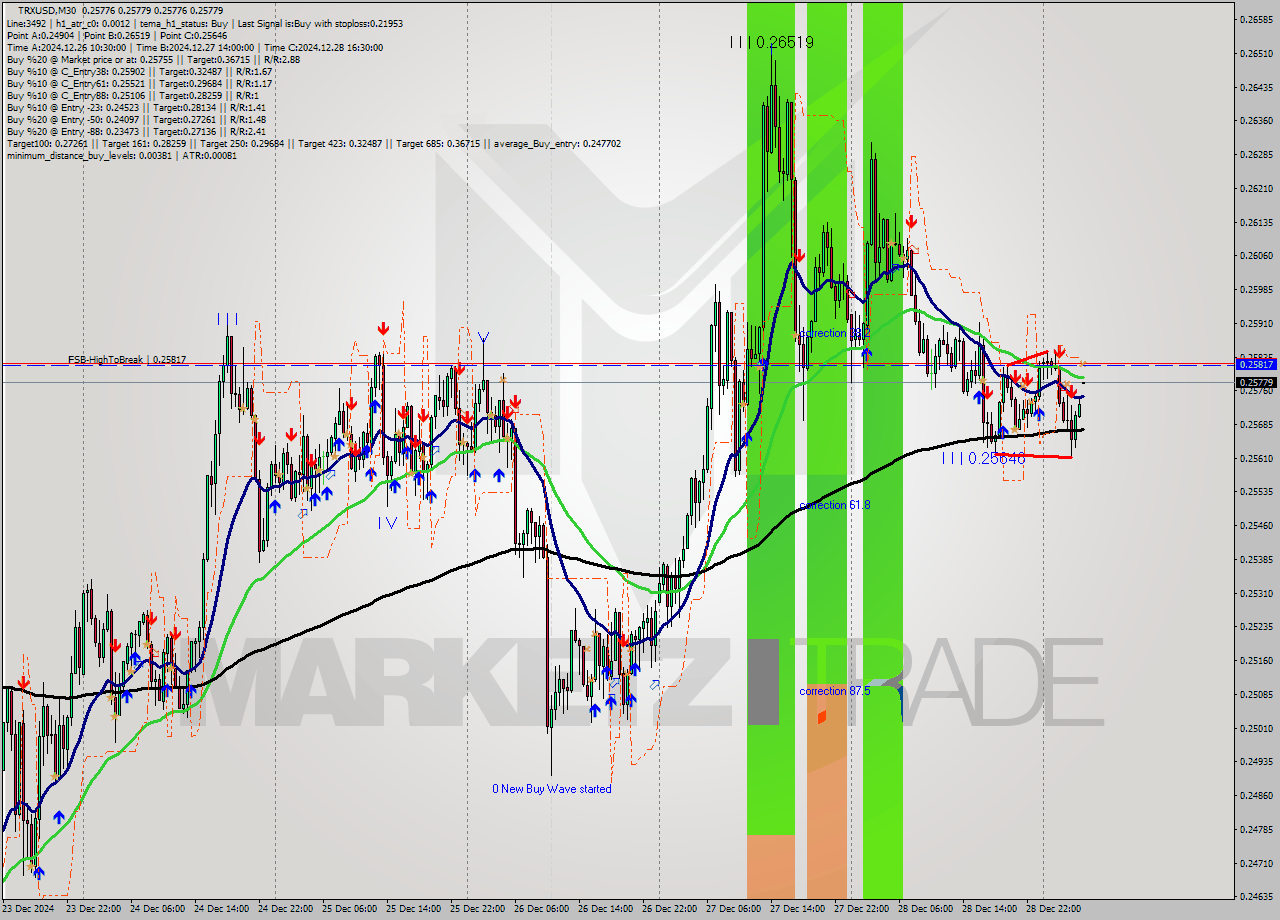Click the black 0.25779 current price tag
The height and width of the screenshot is (920, 1280).
click(x=1257, y=382)
